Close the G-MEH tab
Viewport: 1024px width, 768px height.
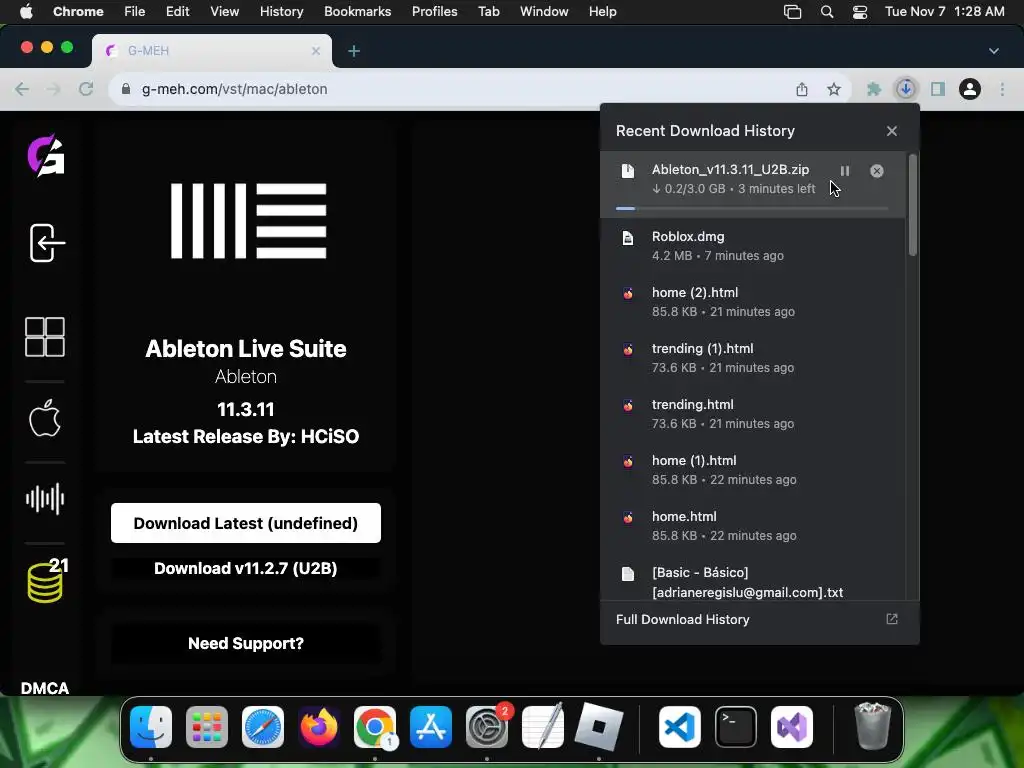click(x=316, y=51)
